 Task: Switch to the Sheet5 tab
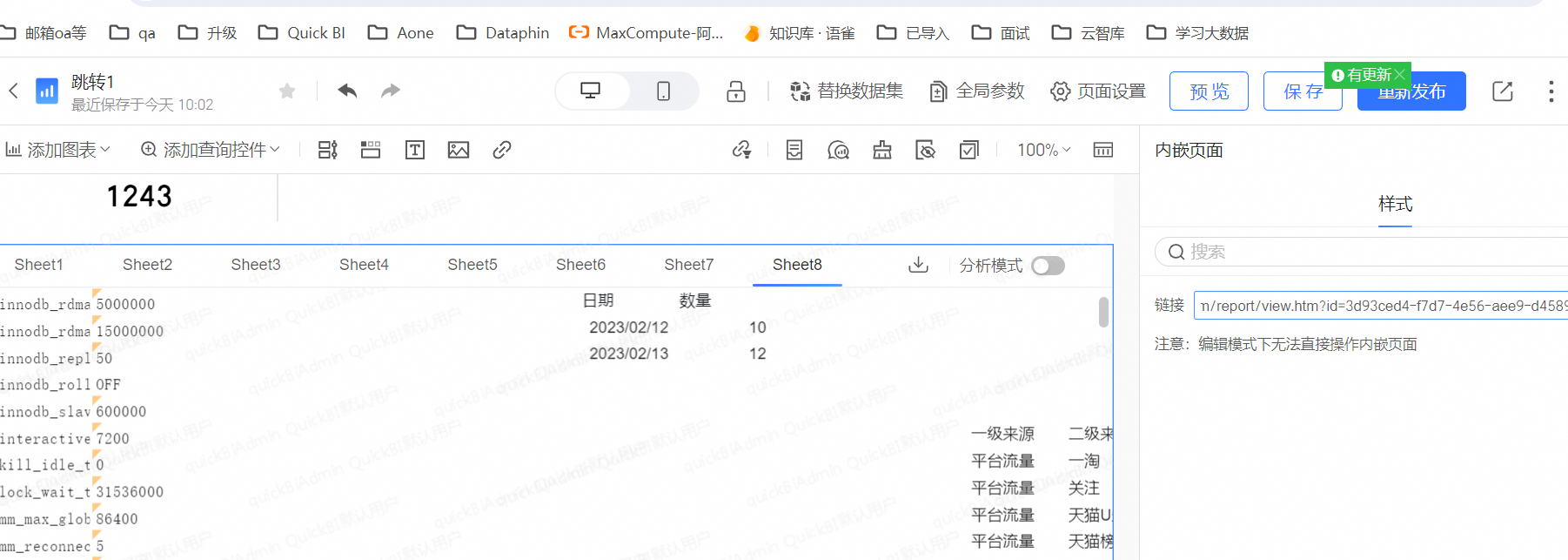(472, 265)
